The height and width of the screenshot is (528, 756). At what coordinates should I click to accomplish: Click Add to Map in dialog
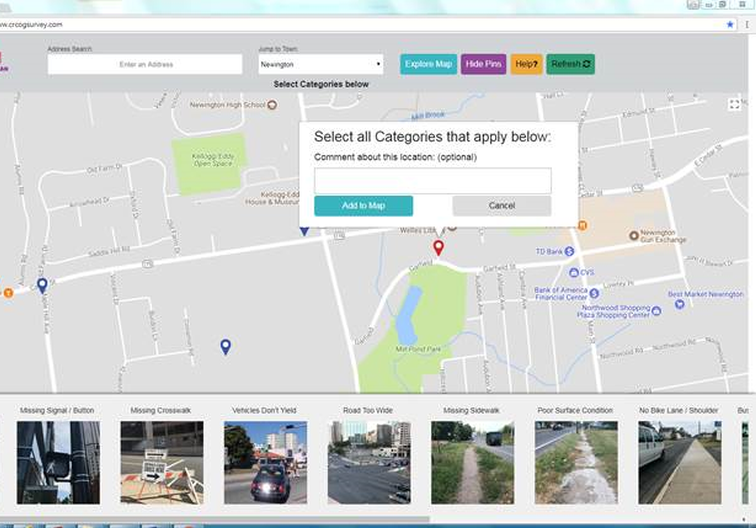click(364, 206)
